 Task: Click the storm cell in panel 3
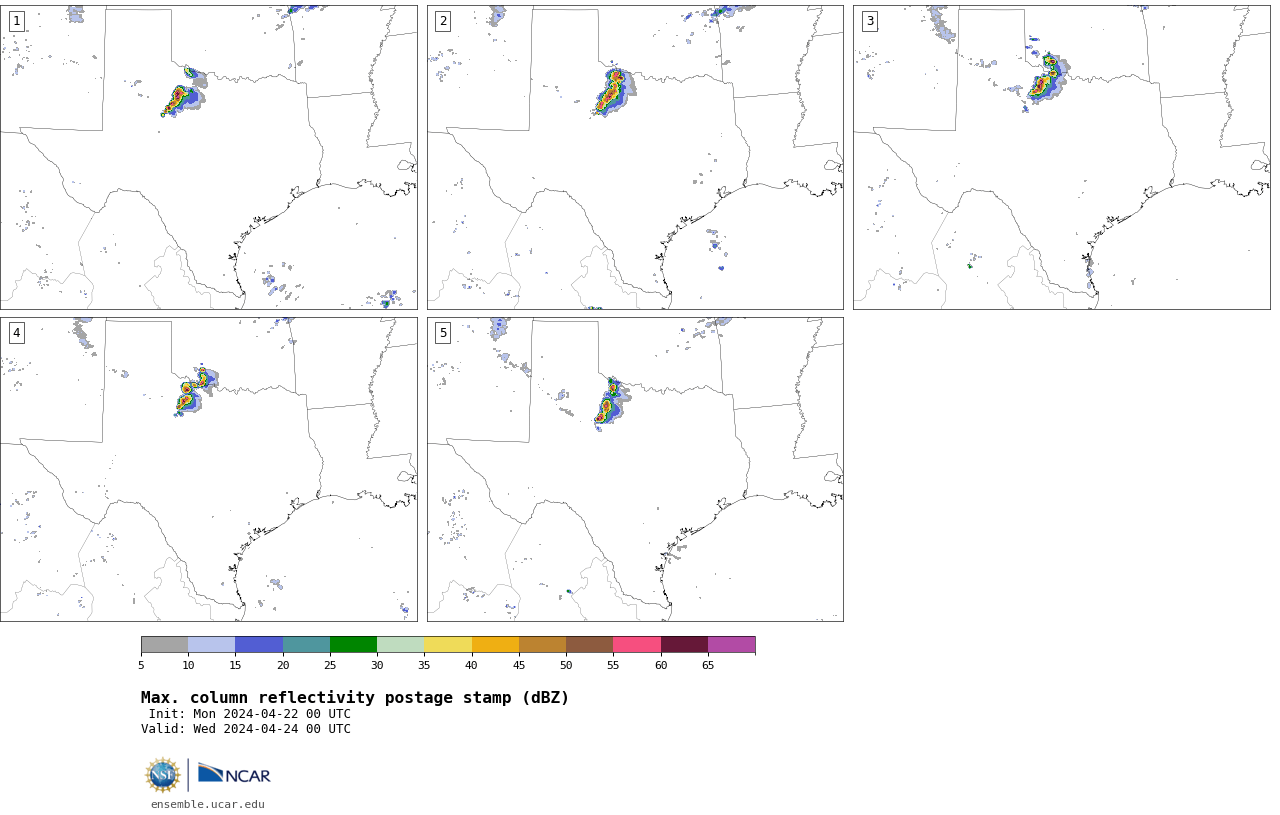pos(1045,82)
